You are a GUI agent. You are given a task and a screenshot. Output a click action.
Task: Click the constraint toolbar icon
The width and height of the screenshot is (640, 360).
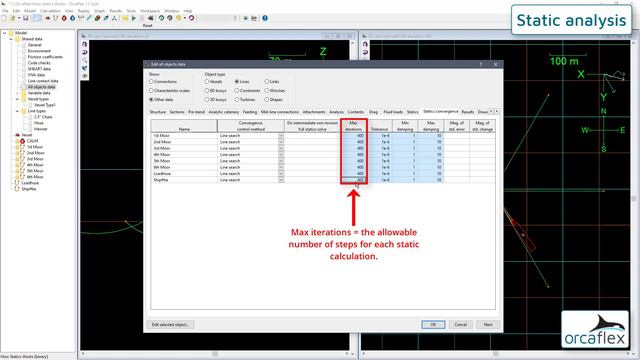(106, 18)
